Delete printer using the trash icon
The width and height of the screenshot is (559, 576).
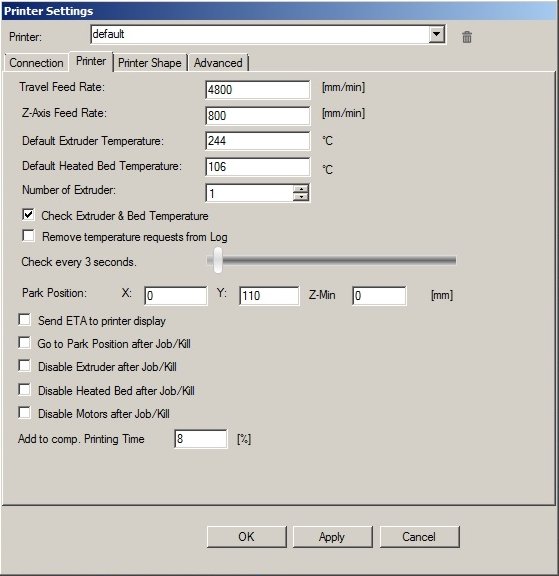pos(467,37)
